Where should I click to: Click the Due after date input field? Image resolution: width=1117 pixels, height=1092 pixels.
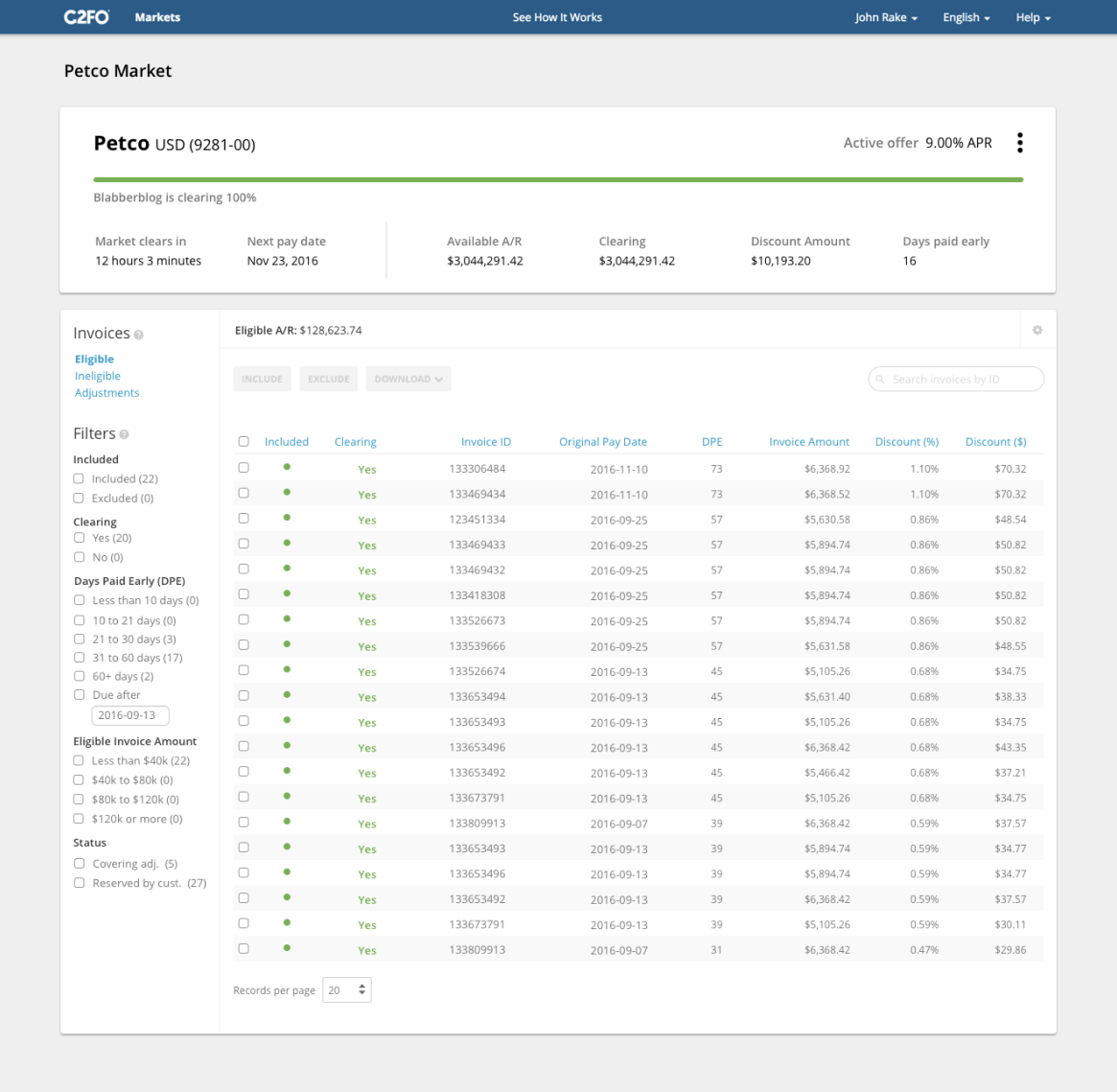coord(130,715)
